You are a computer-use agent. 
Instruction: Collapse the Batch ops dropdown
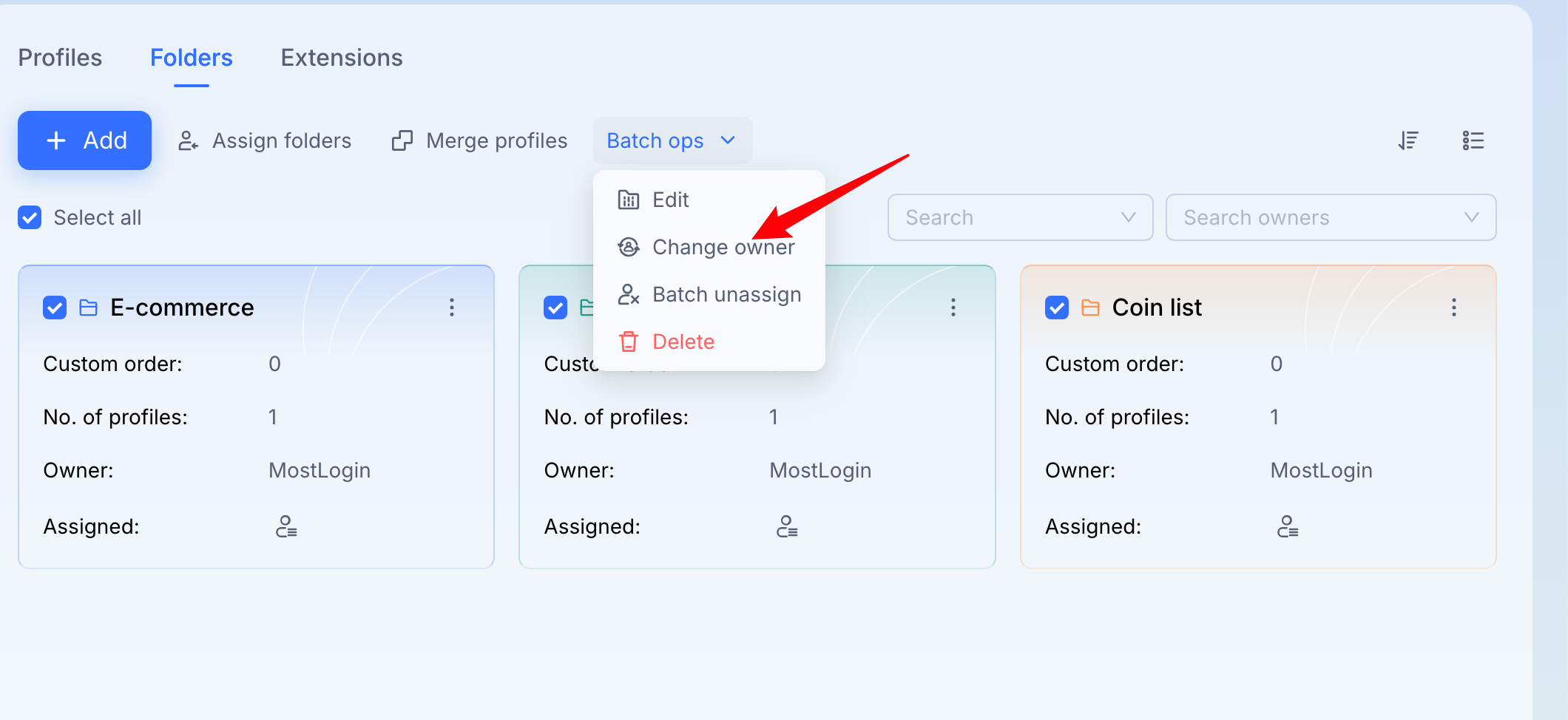click(x=672, y=140)
